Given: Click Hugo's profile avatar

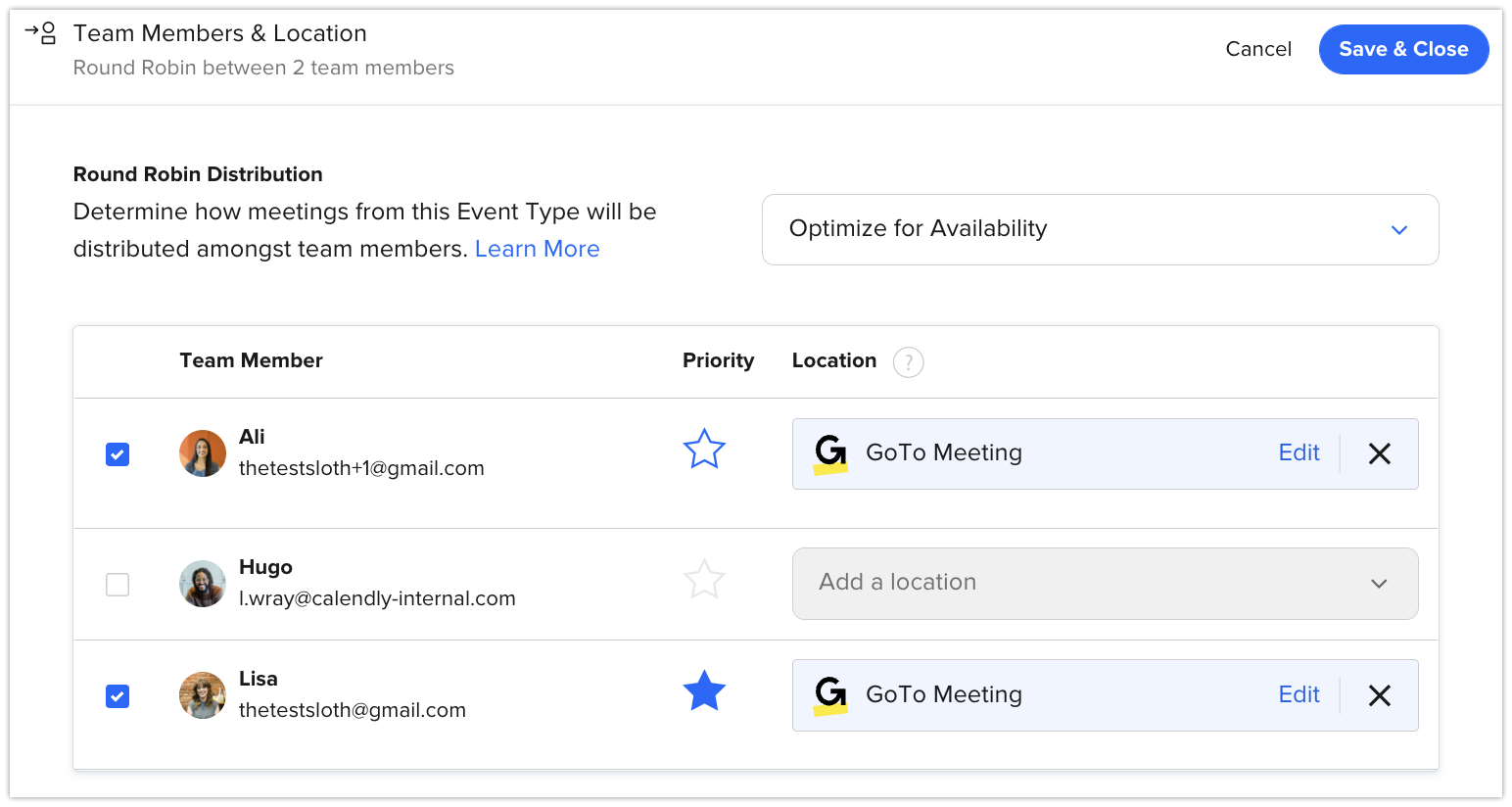Looking at the screenshot, I should tap(203, 584).
